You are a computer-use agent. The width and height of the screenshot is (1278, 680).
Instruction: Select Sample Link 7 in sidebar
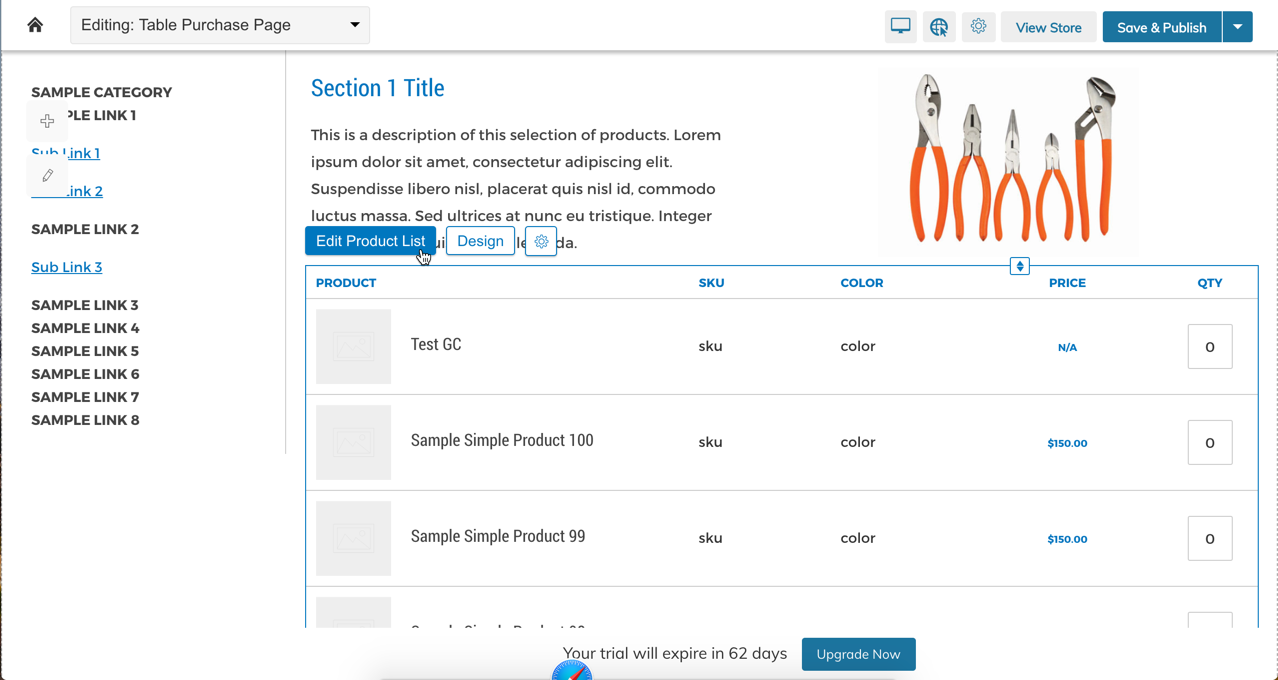85,397
